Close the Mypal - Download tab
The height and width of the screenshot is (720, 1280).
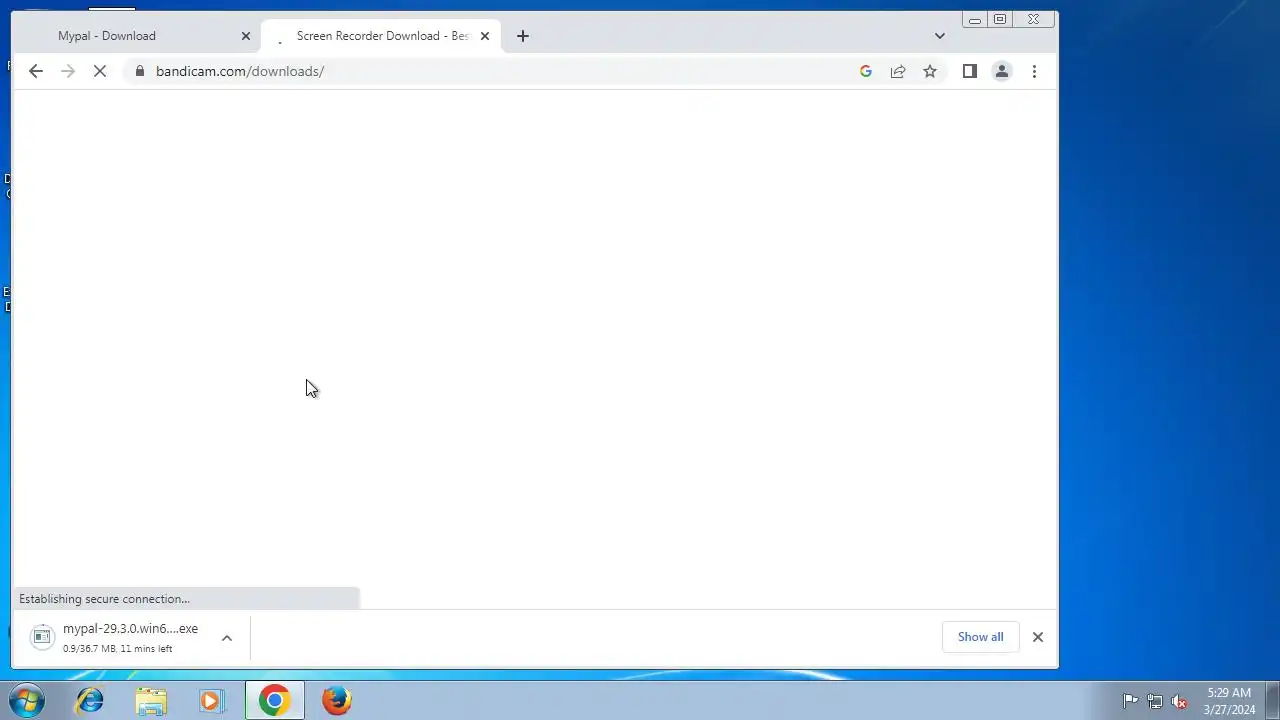click(x=246, y=36)
